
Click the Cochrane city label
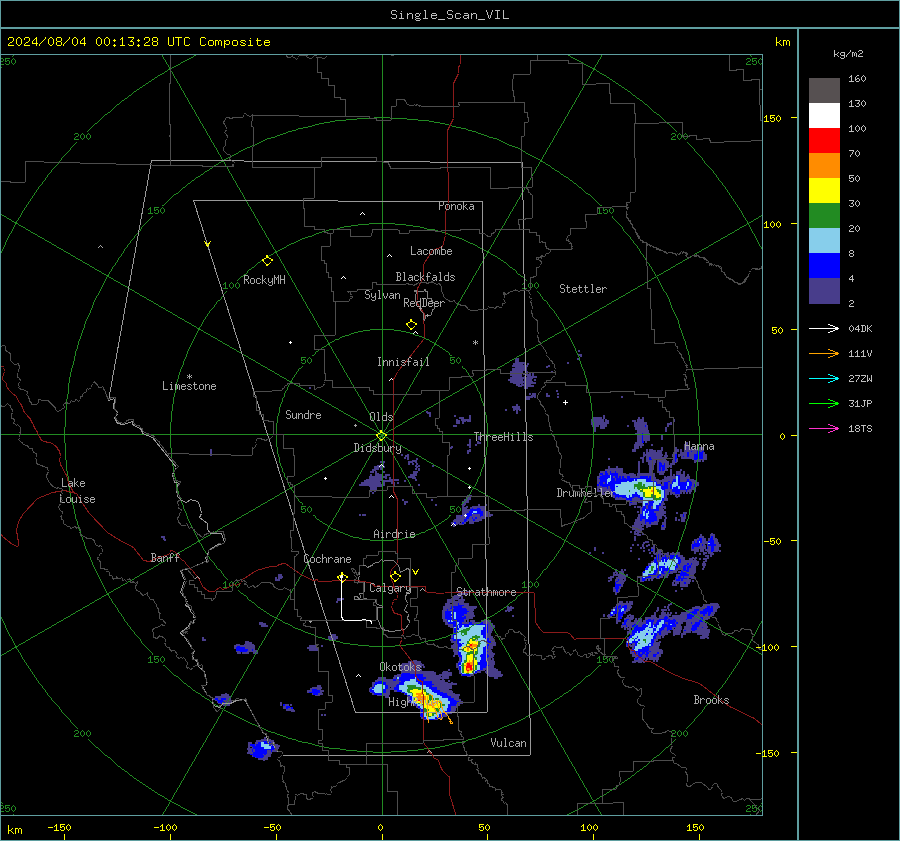pyautogui.click(x=327, y=559)
